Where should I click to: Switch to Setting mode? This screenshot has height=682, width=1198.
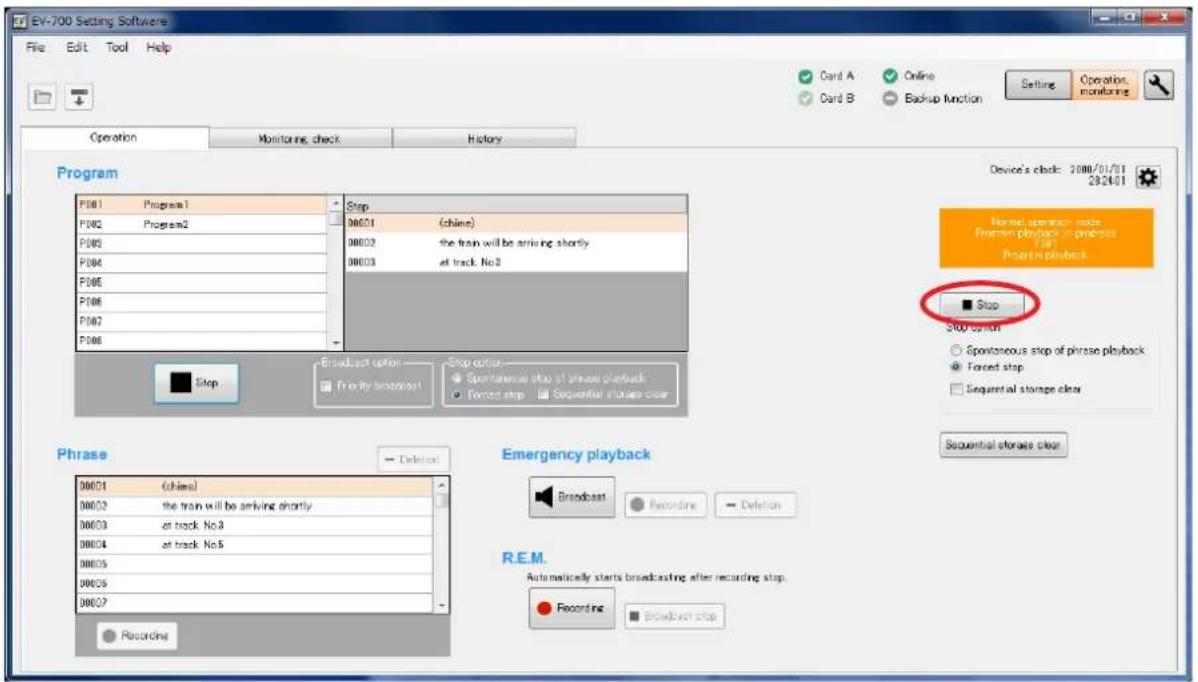1038,85
